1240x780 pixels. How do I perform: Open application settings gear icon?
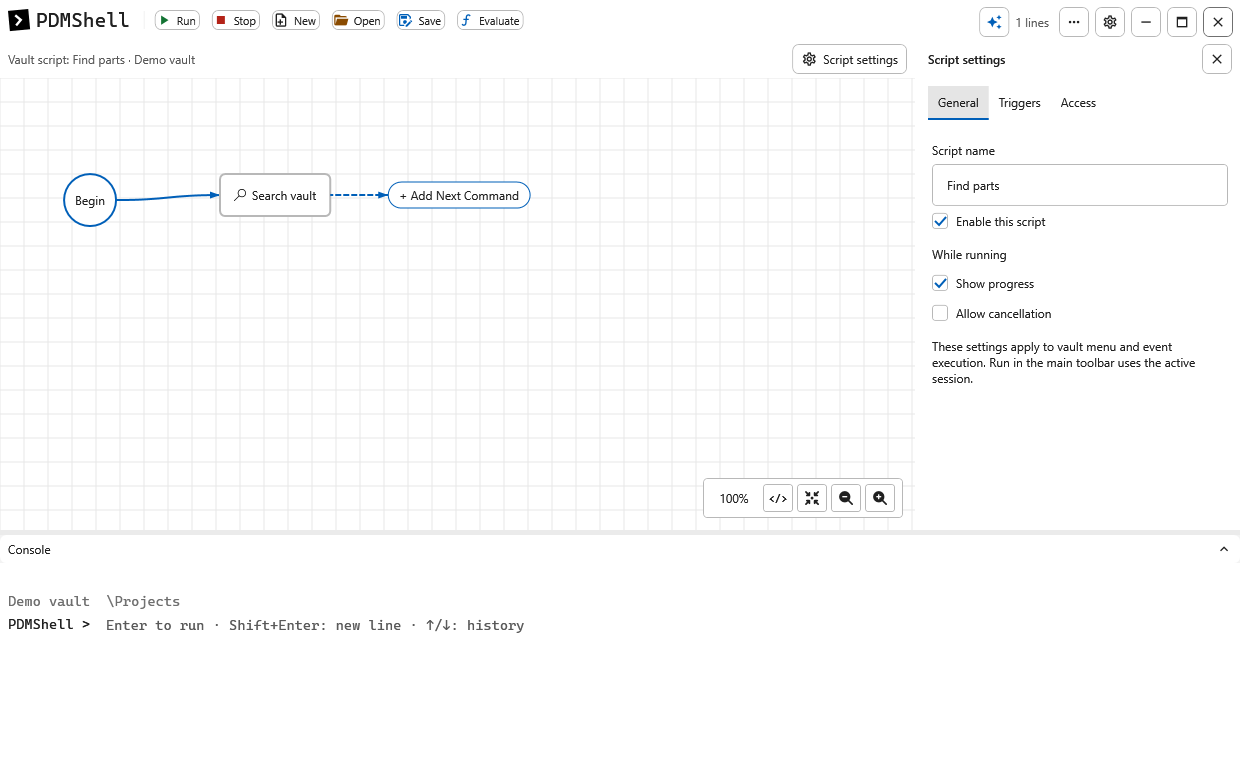pyautogui.click(x=1110, y=22)
